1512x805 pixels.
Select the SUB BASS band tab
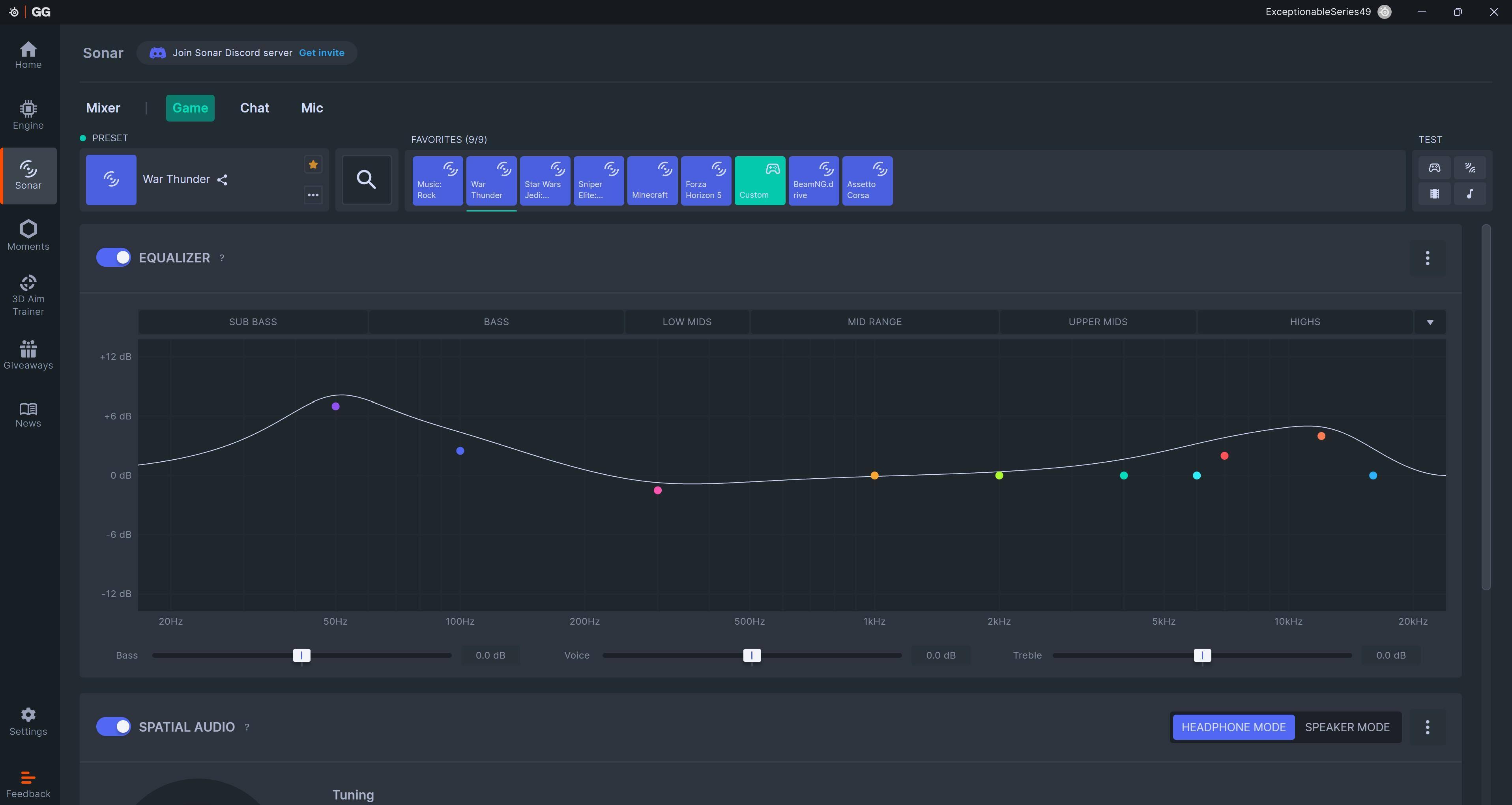(x=253, y=322)
